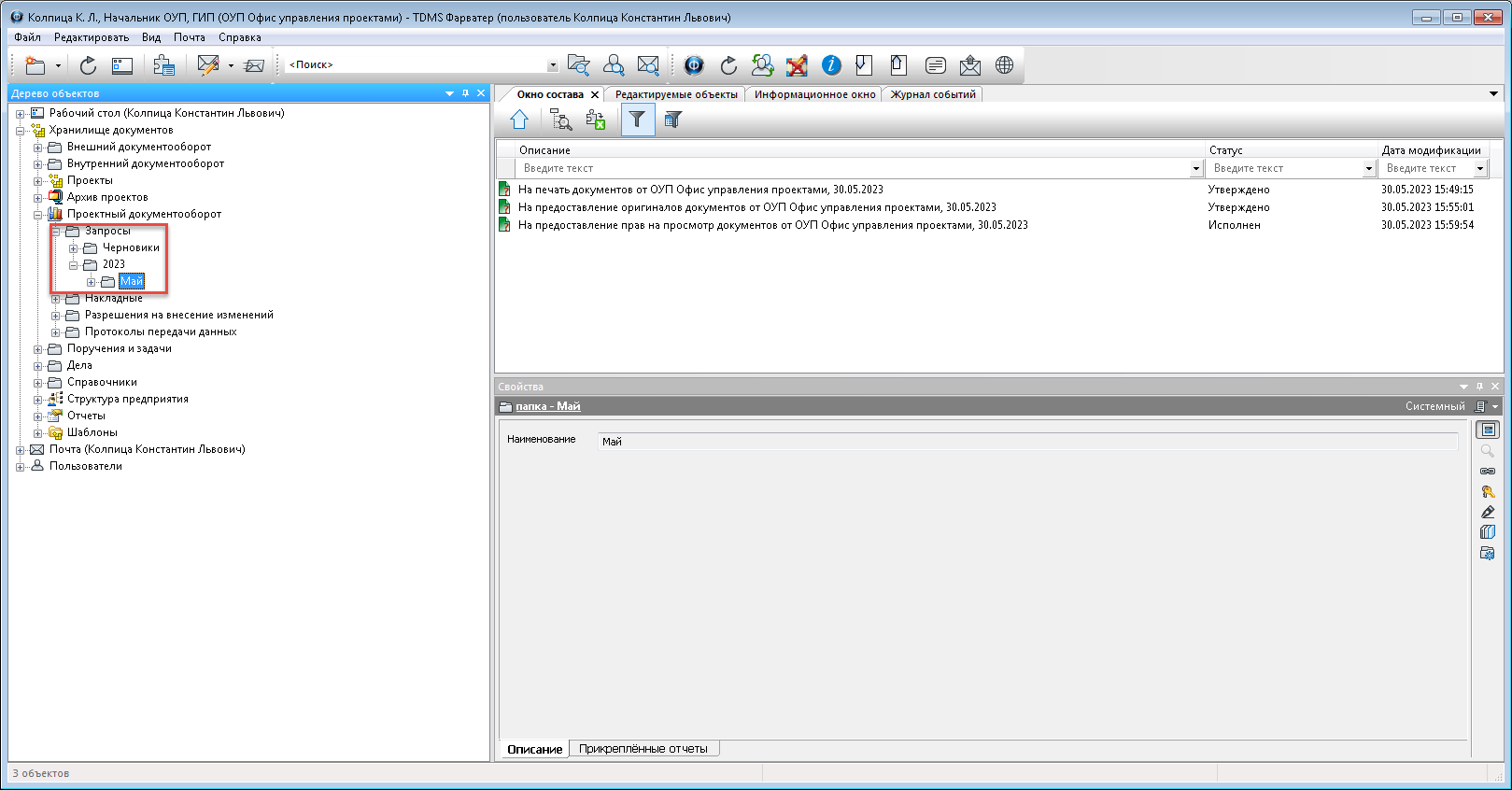Click the clipboard paste toolbar icon
1512x790 pixels.
coord(164,65)
